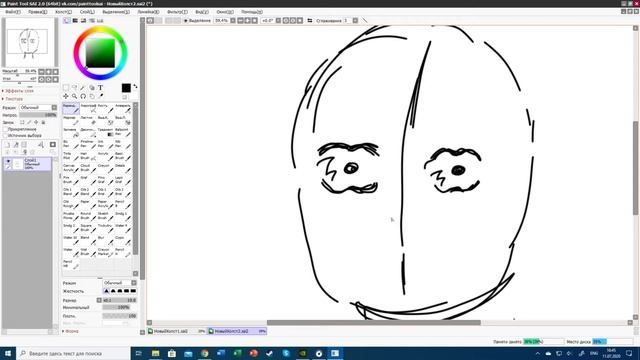Screen dimensions: 640x360
Task: Toggle the Выделение display option
Action: [x=197, y=20]
